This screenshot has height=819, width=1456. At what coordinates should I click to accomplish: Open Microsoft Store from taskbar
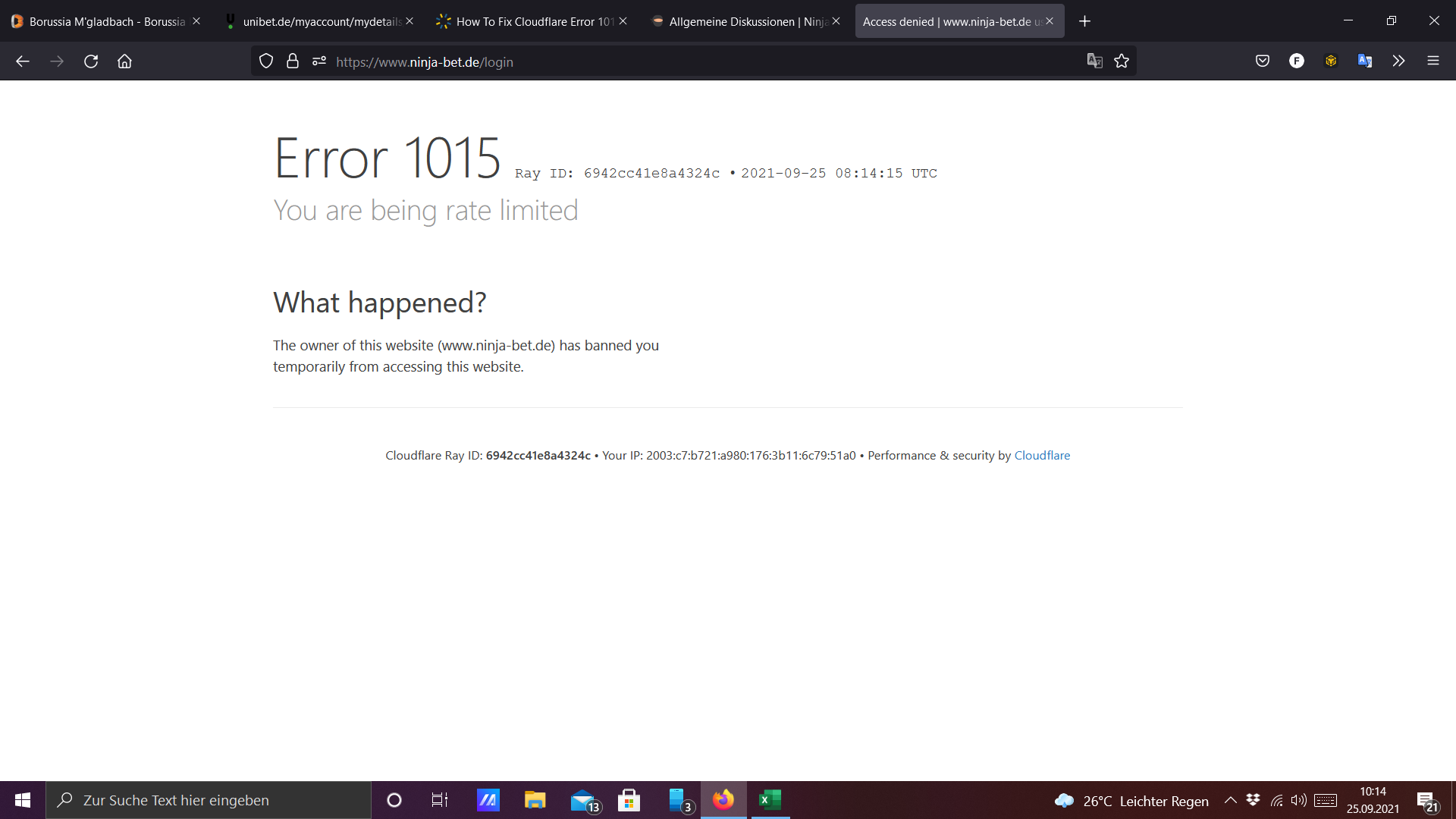[629, 800]
